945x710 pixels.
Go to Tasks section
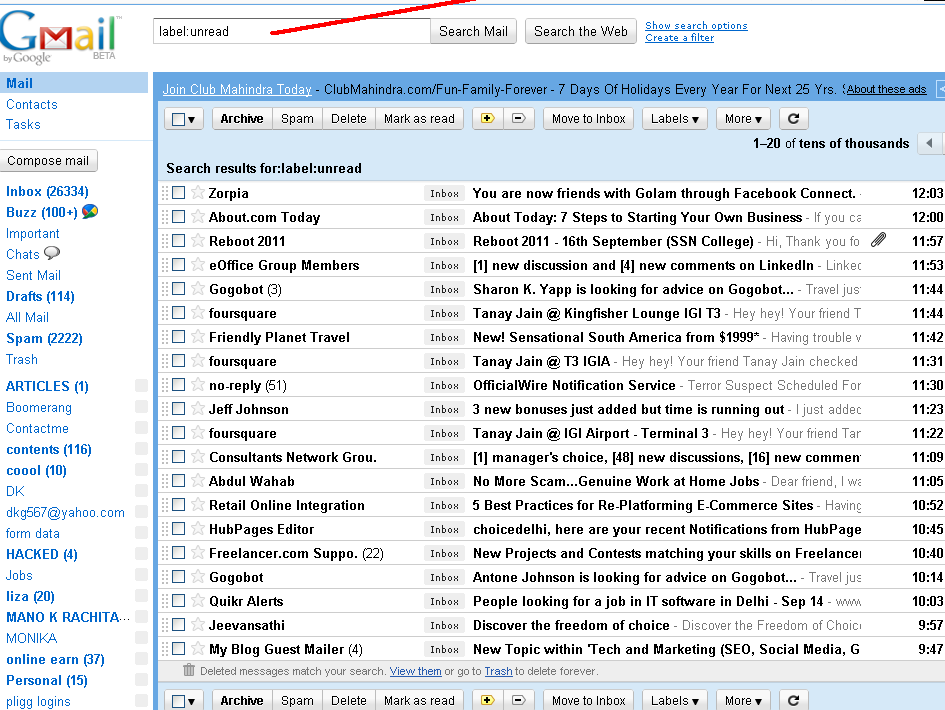click(x=24, y=124)
